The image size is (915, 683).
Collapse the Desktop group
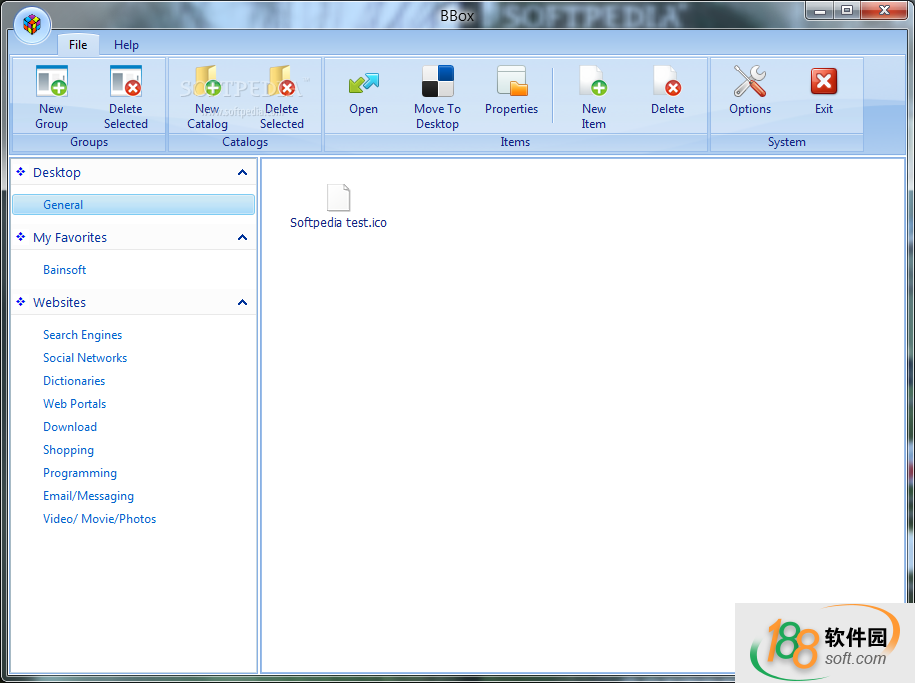tap(242, 173)
